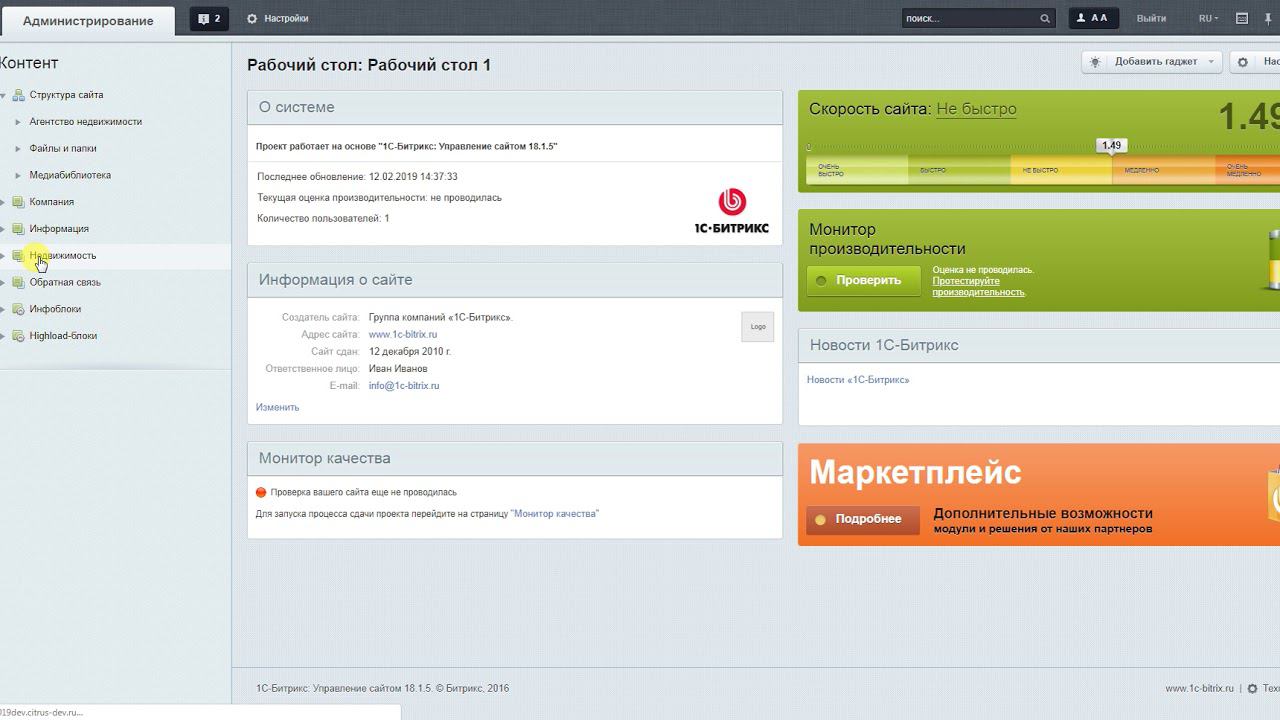
Task: Select Обратная связь in the content tree
Action: coord(65,283)
